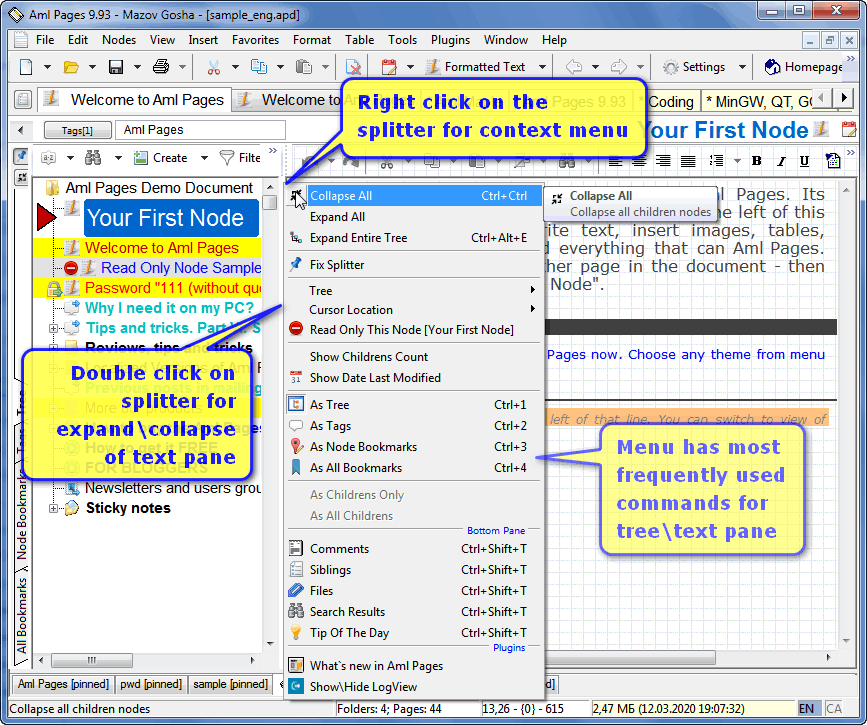Click the Tags[1] button
Viewport: 867px width, 725px height.
coord(77,131)
